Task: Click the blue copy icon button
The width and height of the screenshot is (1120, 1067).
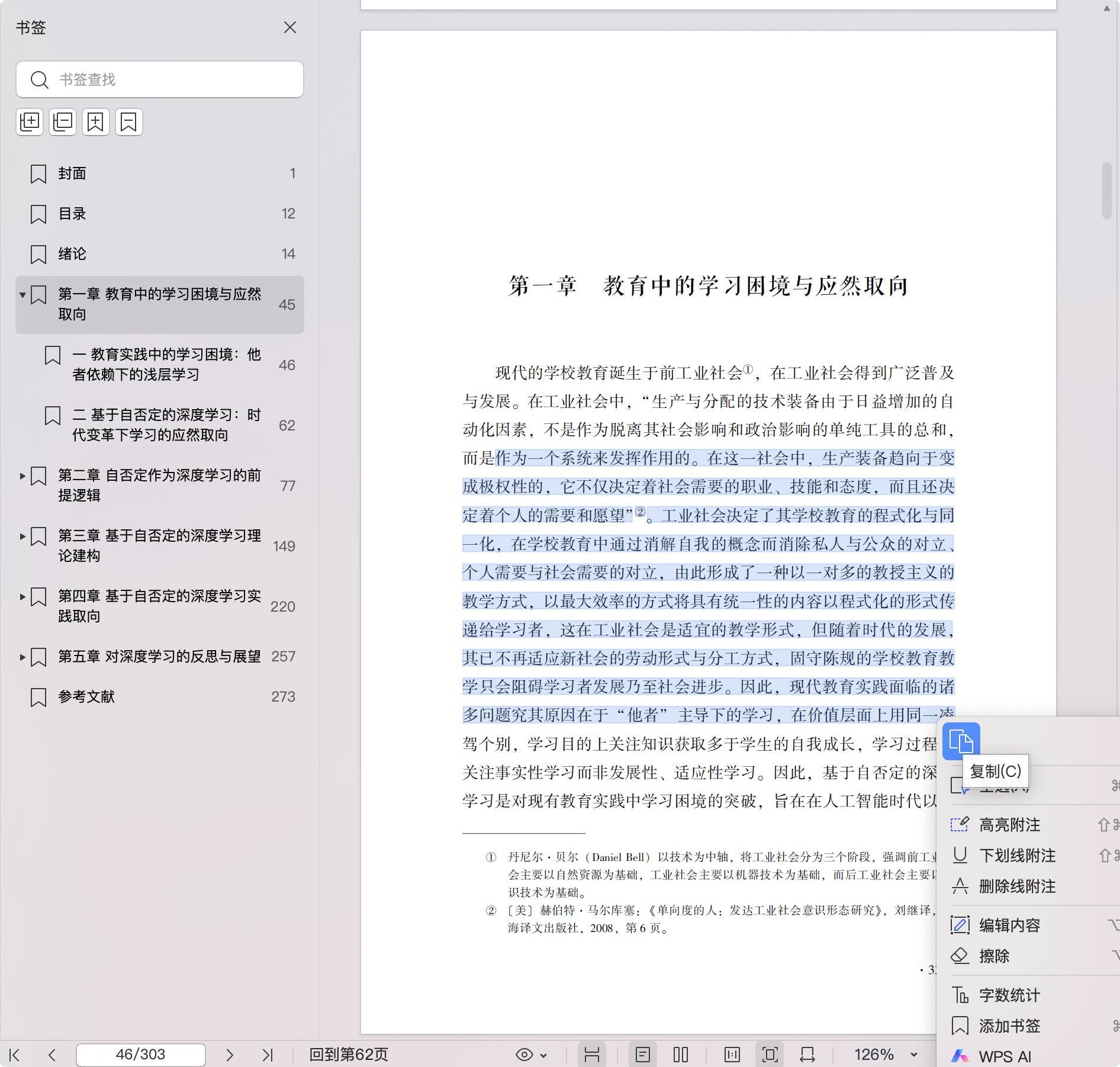Action: [x=961, y=741]
